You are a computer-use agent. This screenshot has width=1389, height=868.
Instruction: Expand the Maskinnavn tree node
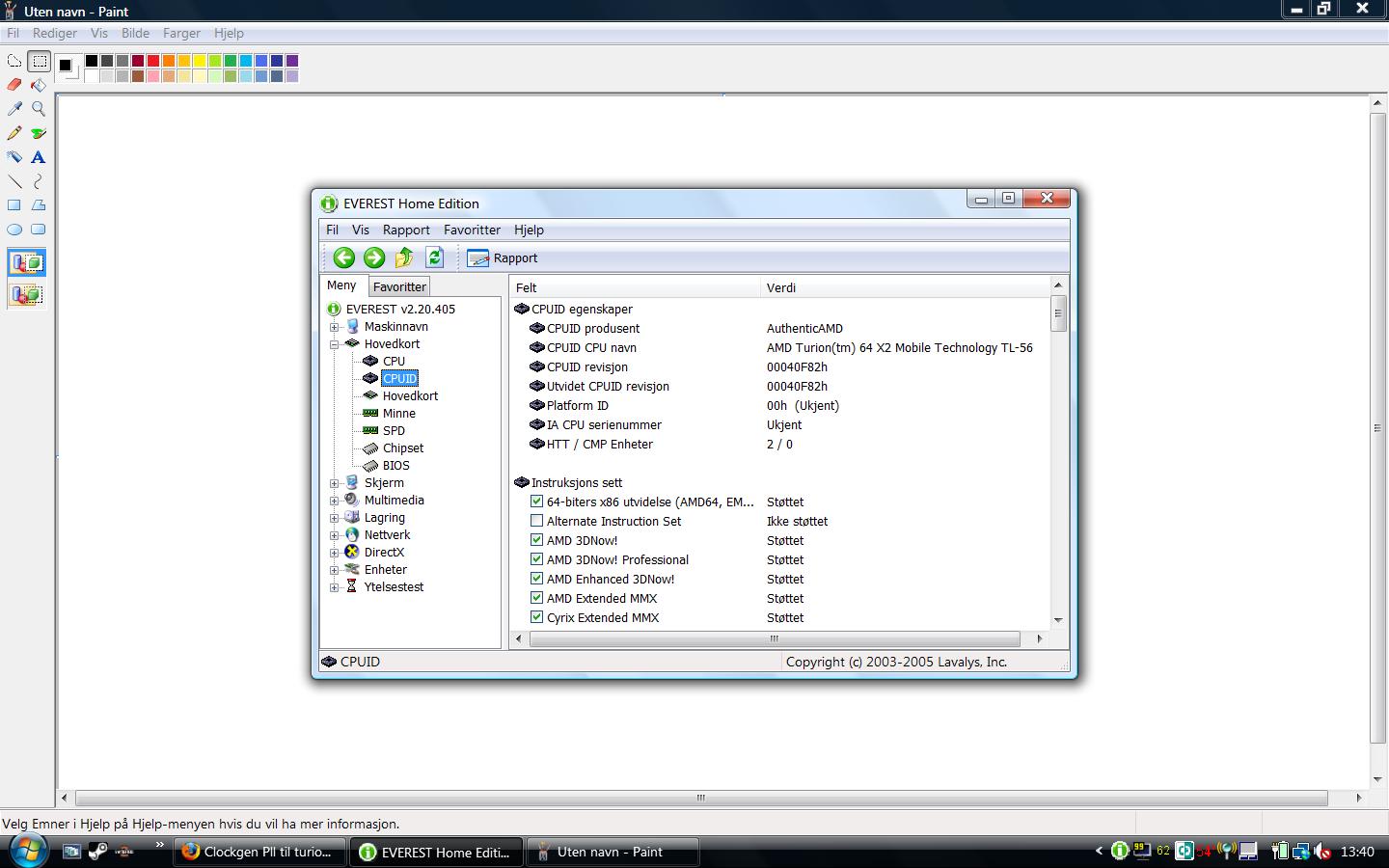click(x=335, y=327)
